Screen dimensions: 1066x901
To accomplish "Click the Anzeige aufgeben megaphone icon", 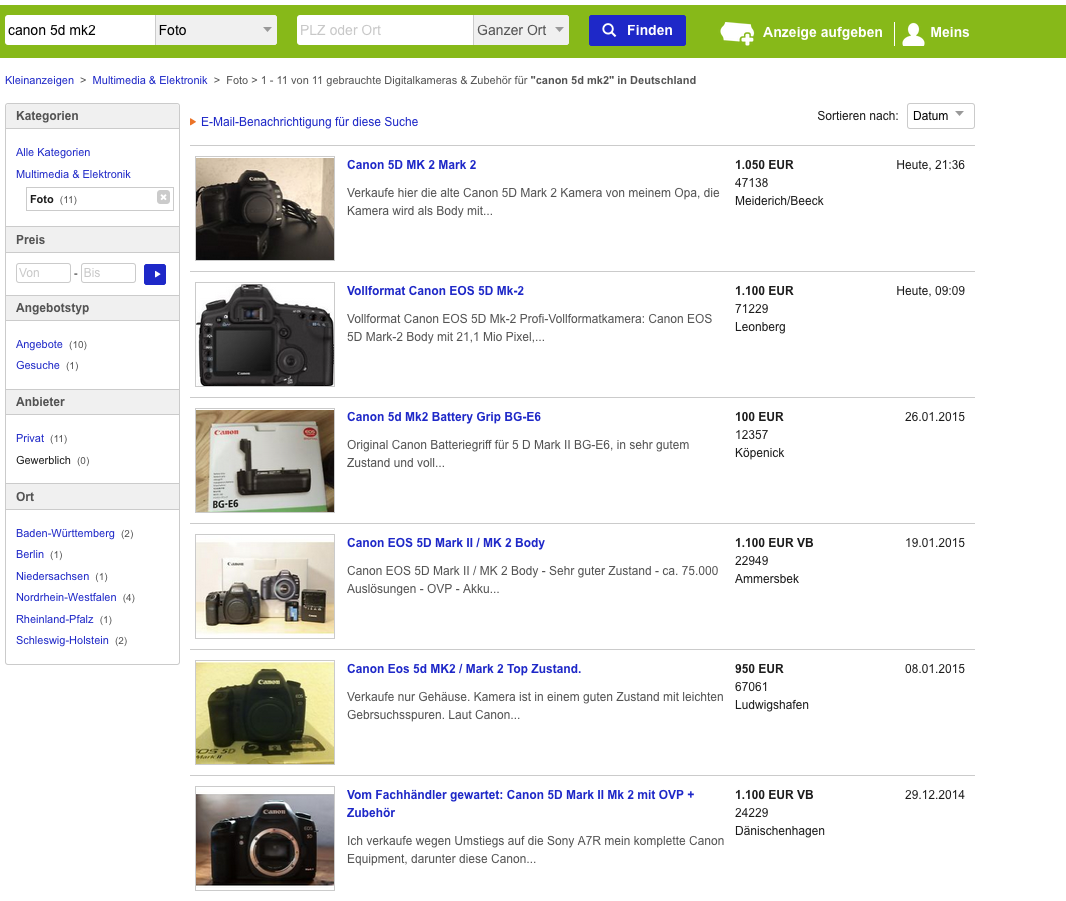I will (737, 32).
